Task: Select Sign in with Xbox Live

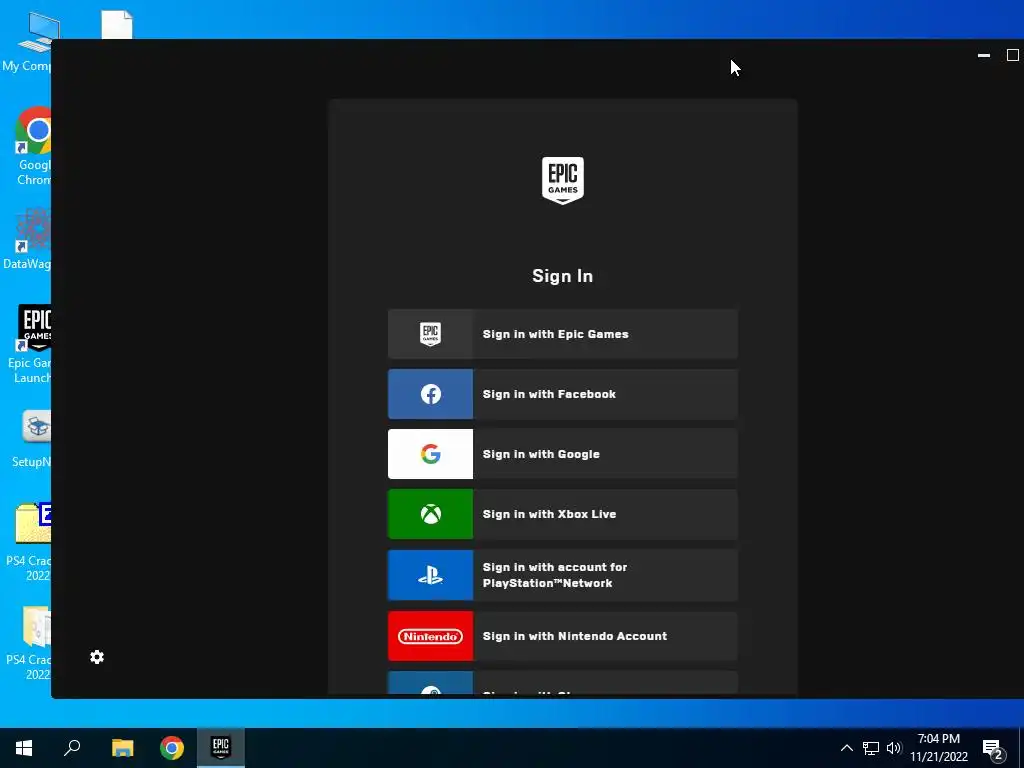Action: point(562,514)
